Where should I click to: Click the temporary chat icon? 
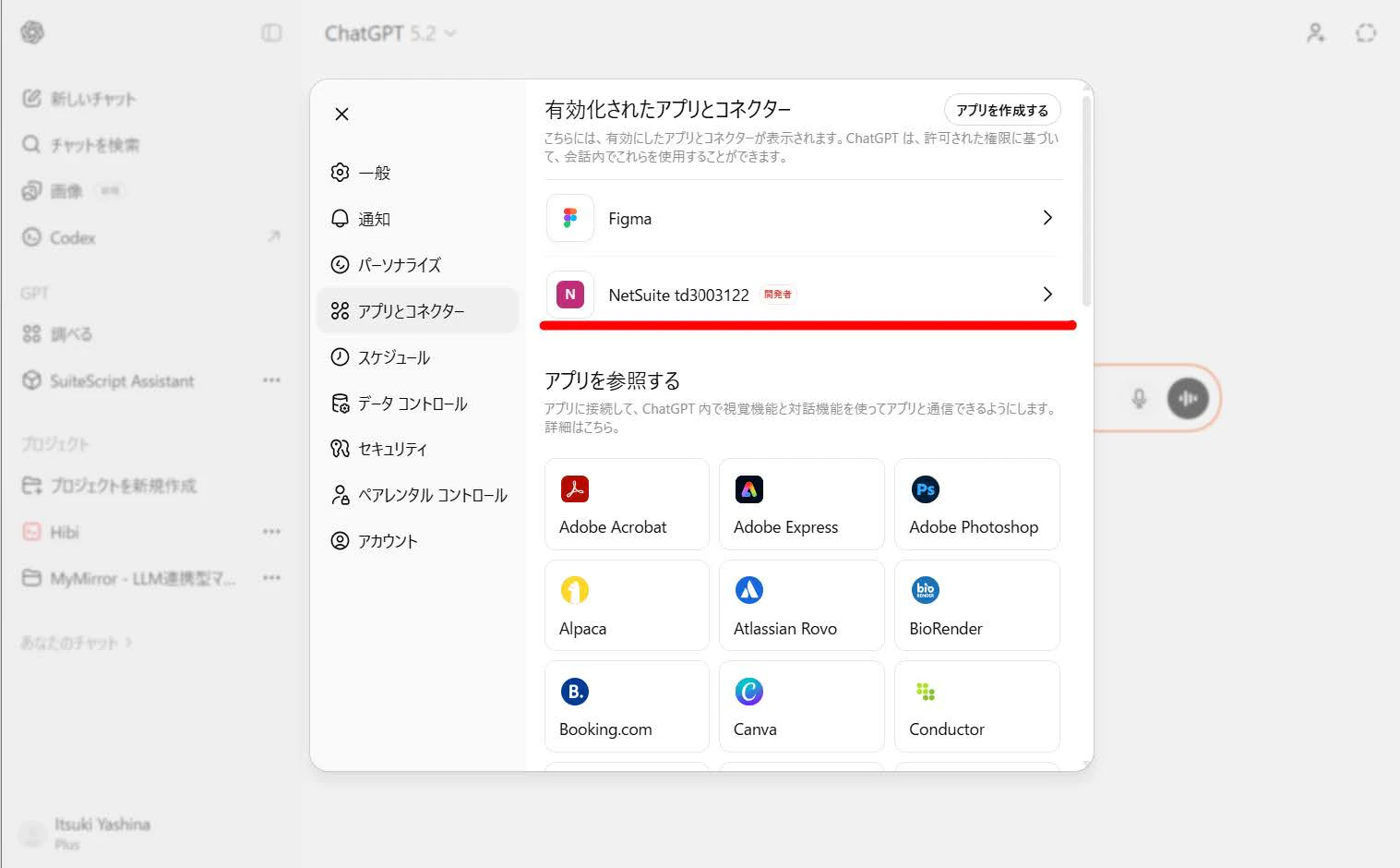click(x=1366, y=33)
